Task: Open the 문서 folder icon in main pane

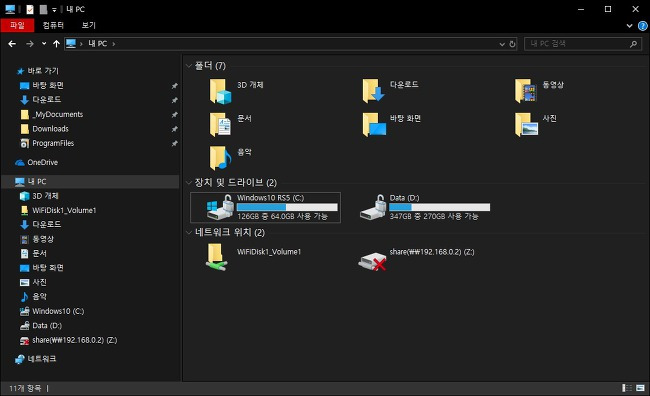Action: click(220, 125)
